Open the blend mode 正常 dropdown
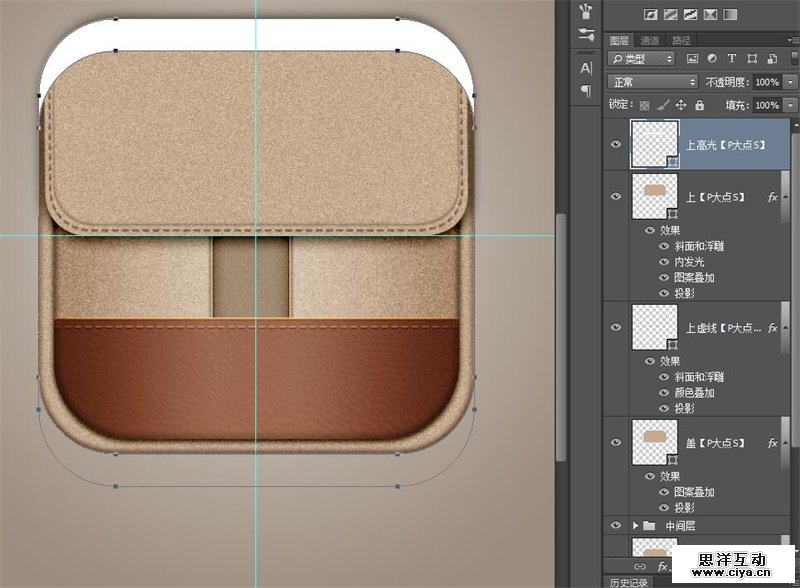The width and height of the screenshot is (800, 588). tap(653, 82)
